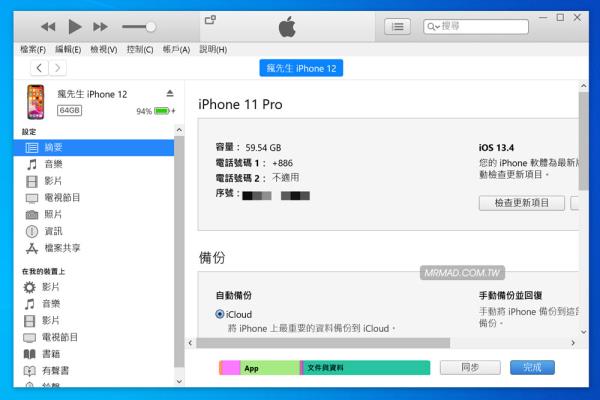
Task: Open the mini player window icon
Action: [210, 20]
